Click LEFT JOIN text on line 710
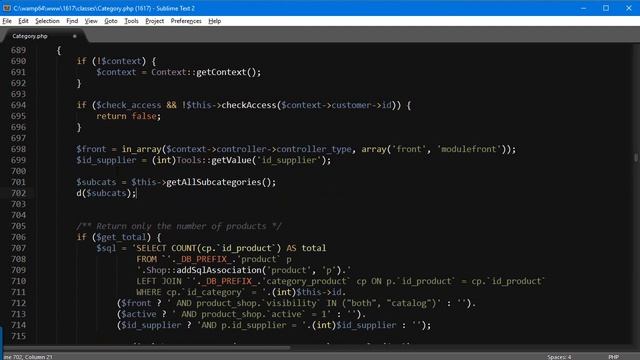 coord(159,281)
